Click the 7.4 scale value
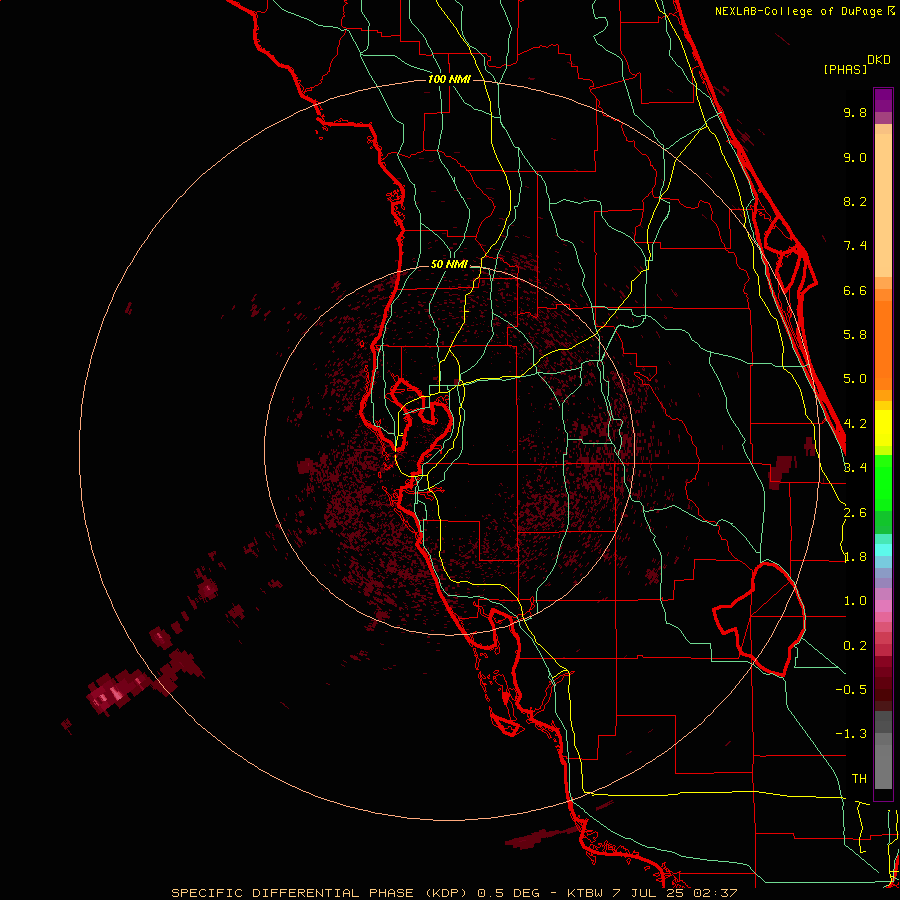900x900 pixels. pyautogui.click(x=855, y=246)
